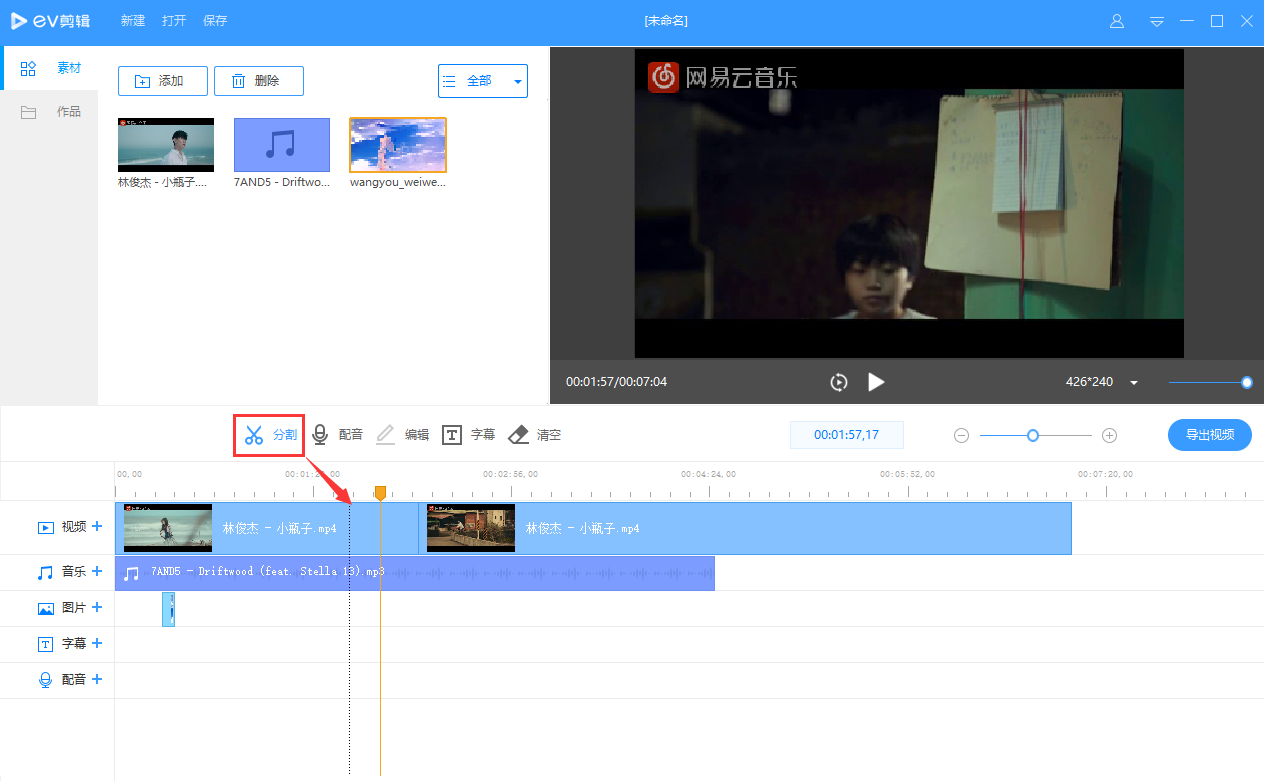The image size is (1264, 781).
Task: Open the 编辑 pencil edit tool
Action: point(385,434)
